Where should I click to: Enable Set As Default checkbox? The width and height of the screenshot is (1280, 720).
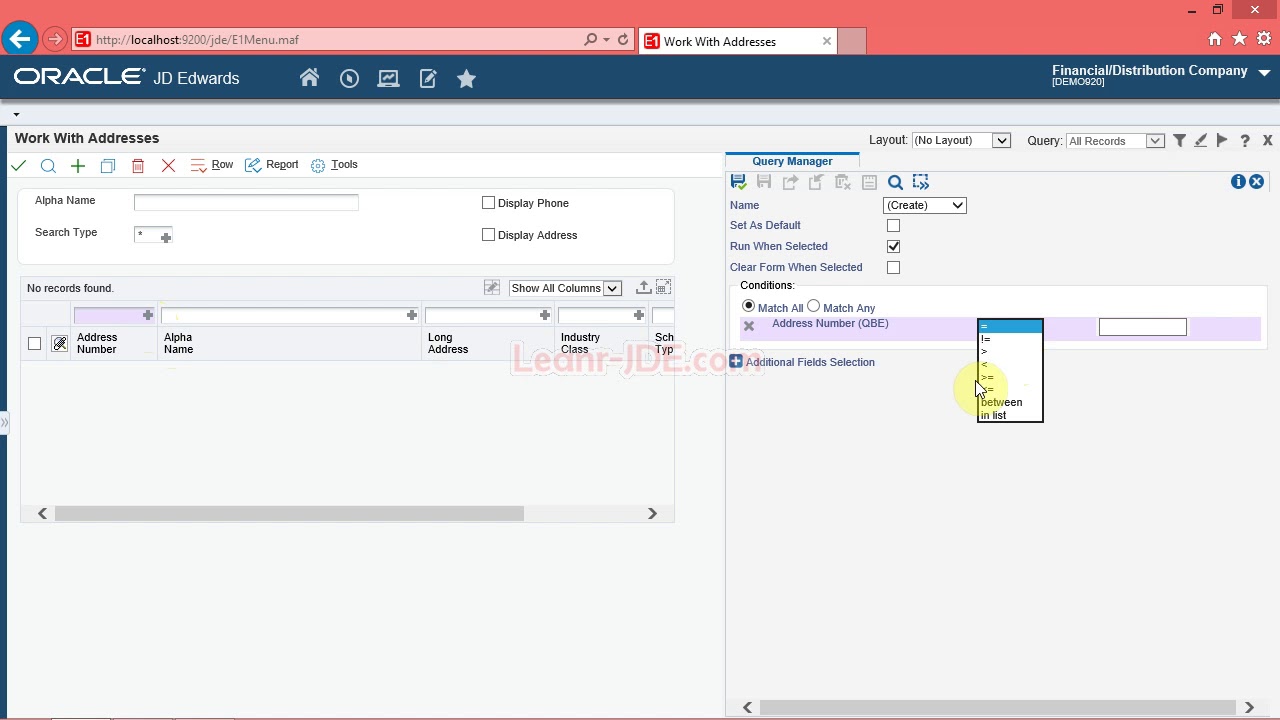pos(893,226)
